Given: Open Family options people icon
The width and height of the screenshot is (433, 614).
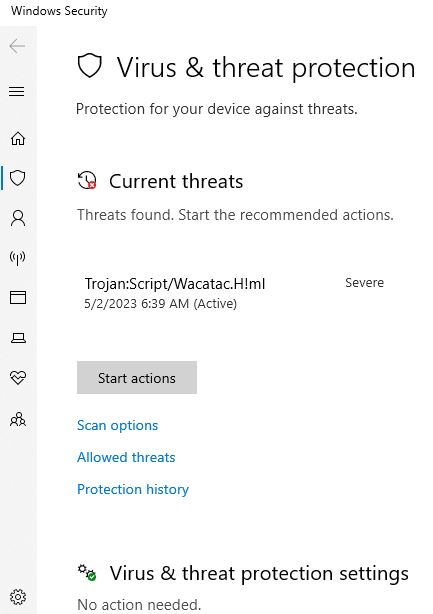Looking at the screenshot, I should (18, 419).
